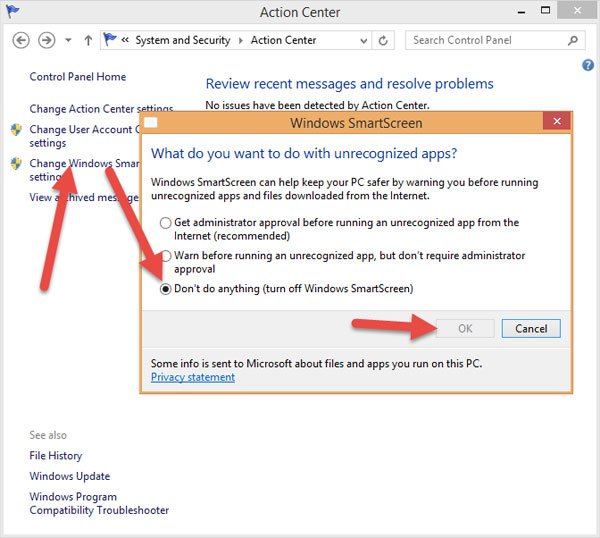Go up one level with the Up arrow
The image size is (600, 538).
tap(88, 40)
